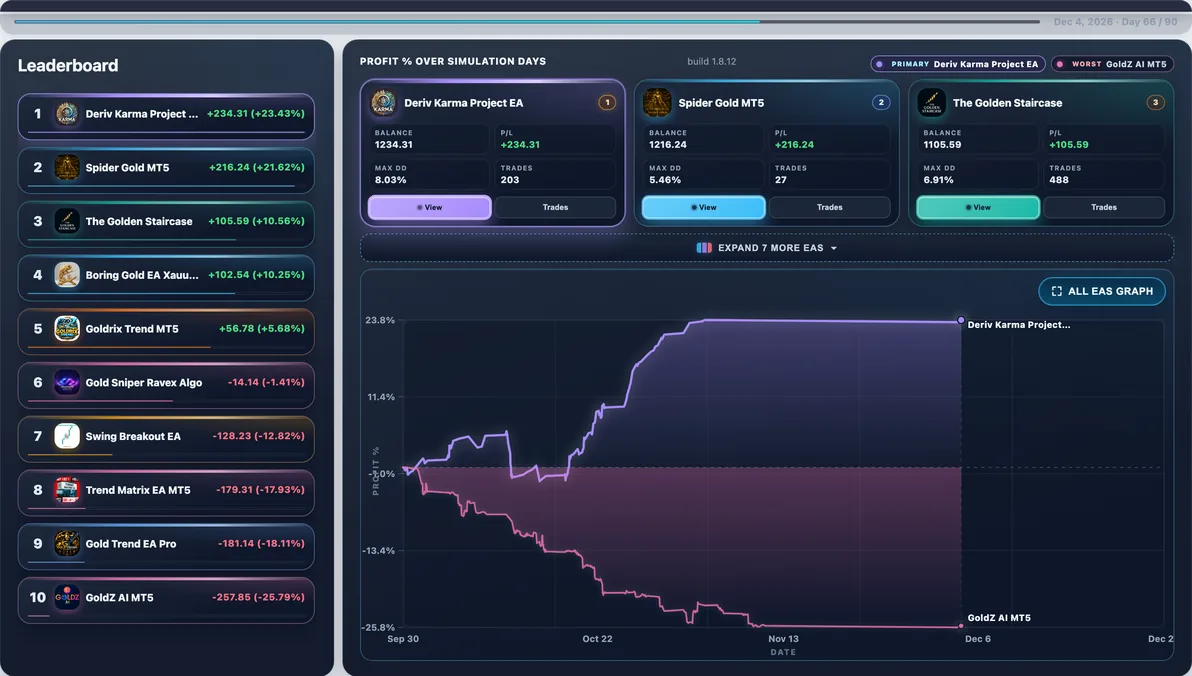
Task: Click the pink endpoint marker of GoldZ AI line
Action: (x=961, y=627)
